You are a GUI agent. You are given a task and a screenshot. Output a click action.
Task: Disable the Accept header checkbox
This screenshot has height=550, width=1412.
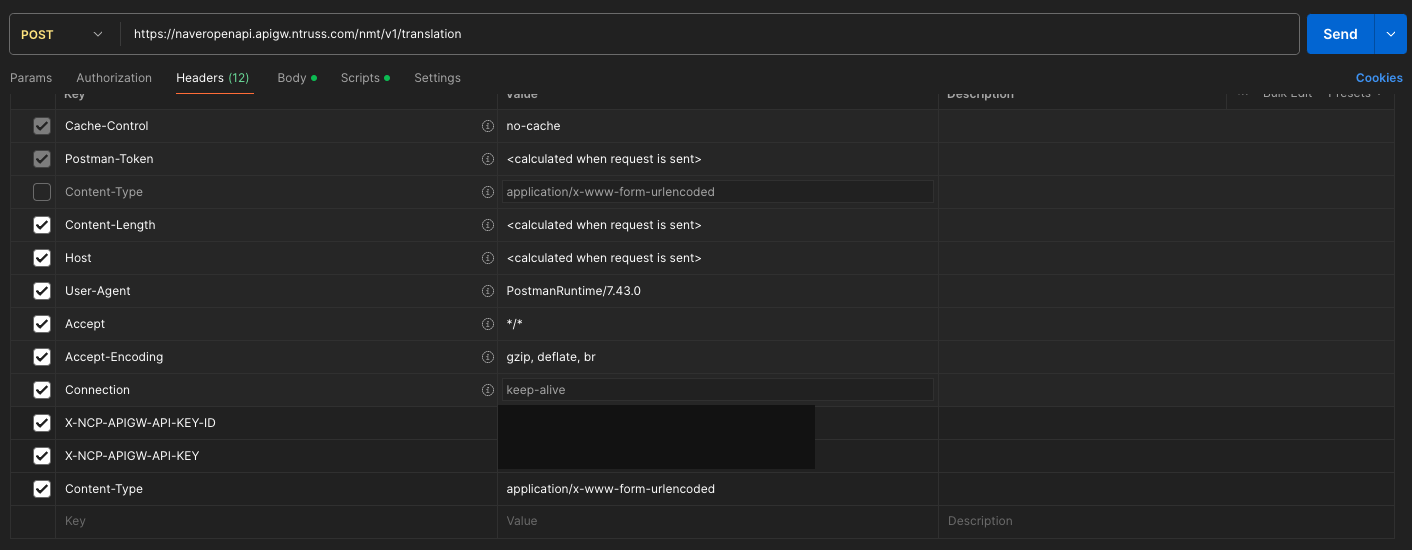[42, 324]
